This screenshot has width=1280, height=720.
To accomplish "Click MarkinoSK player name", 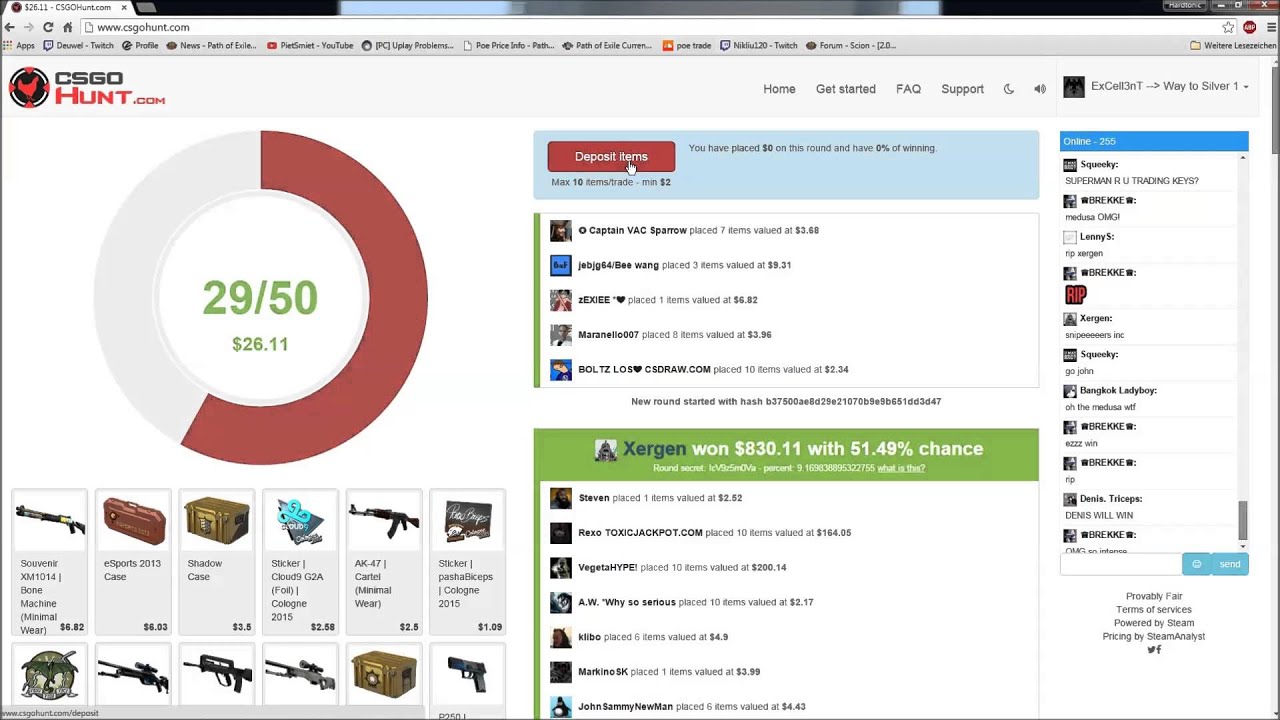I will point(603,672).
